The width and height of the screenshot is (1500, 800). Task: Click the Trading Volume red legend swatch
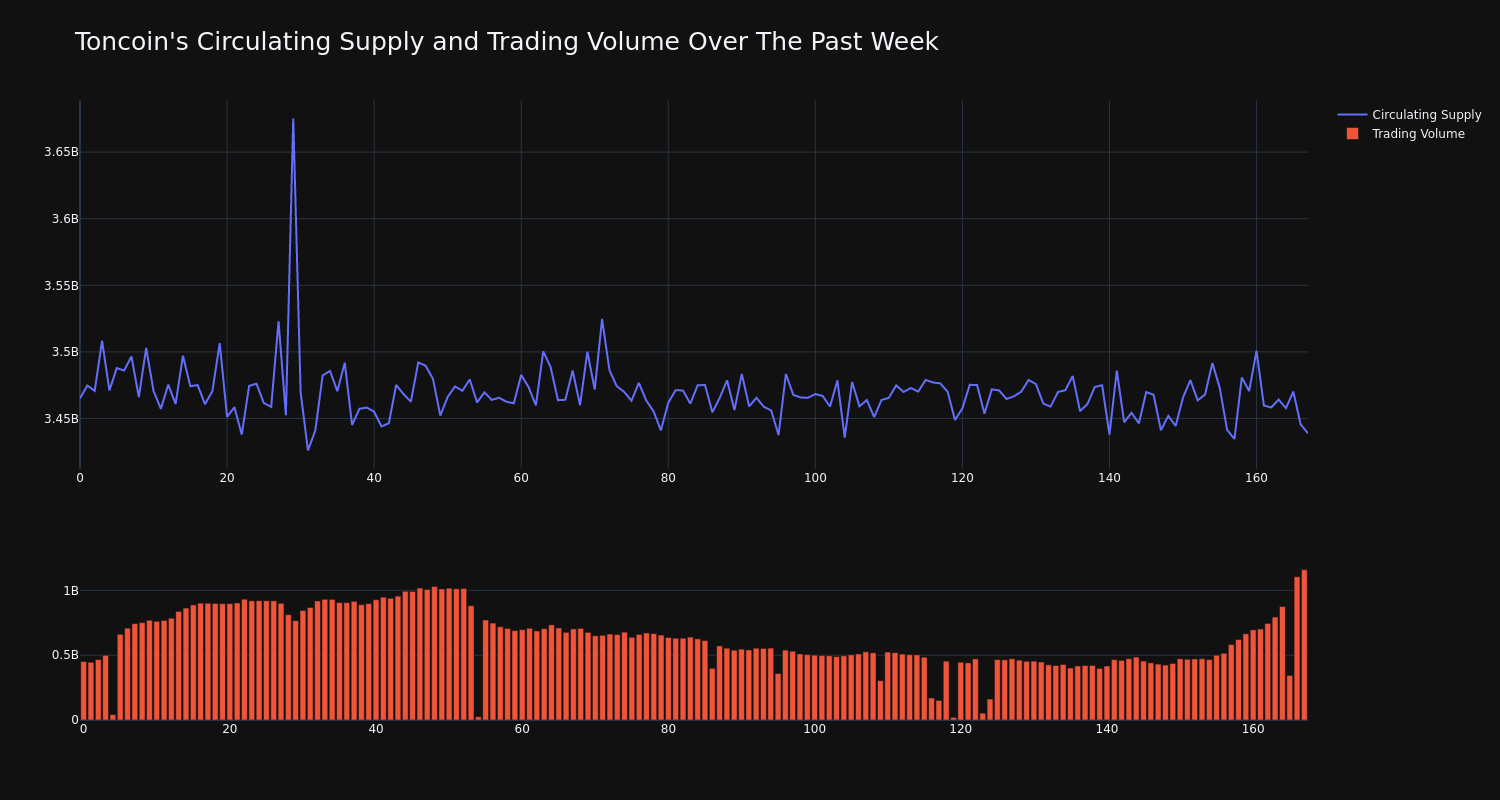[1352, 134]
